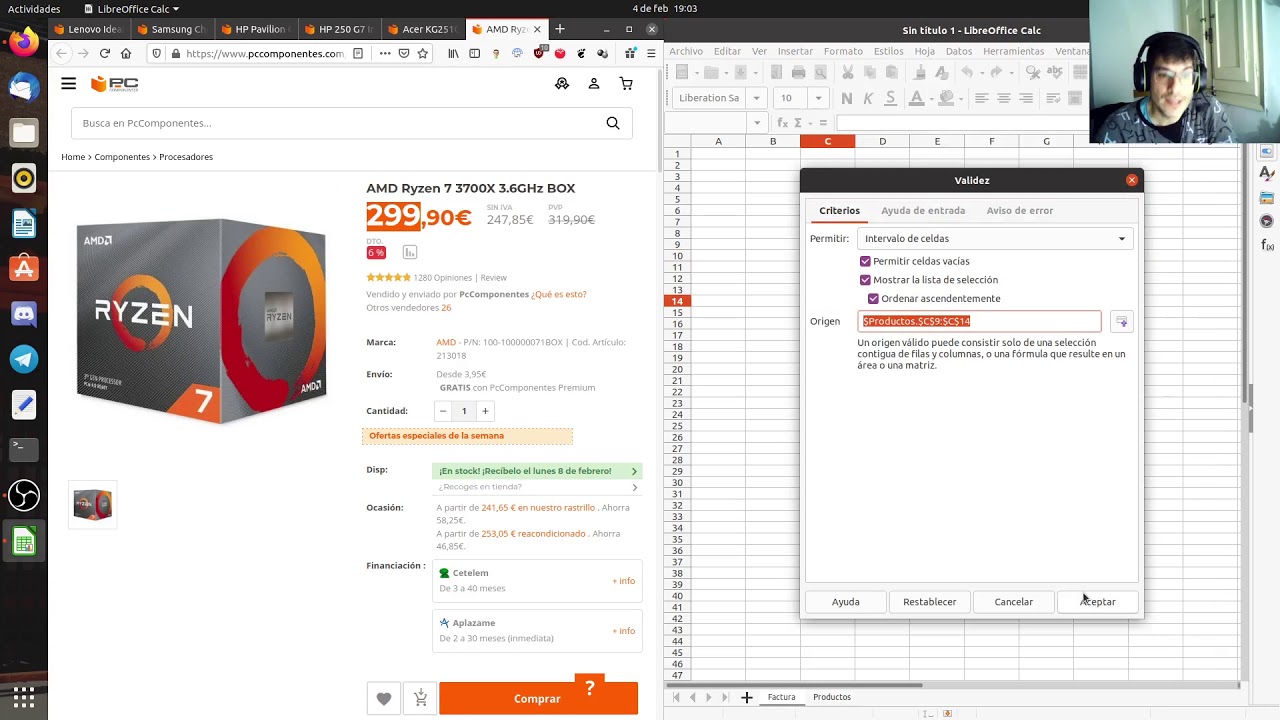The width and height of the screenshot is (1280, 720).
Task: Align cell text left in Calc
Action: 982,98
